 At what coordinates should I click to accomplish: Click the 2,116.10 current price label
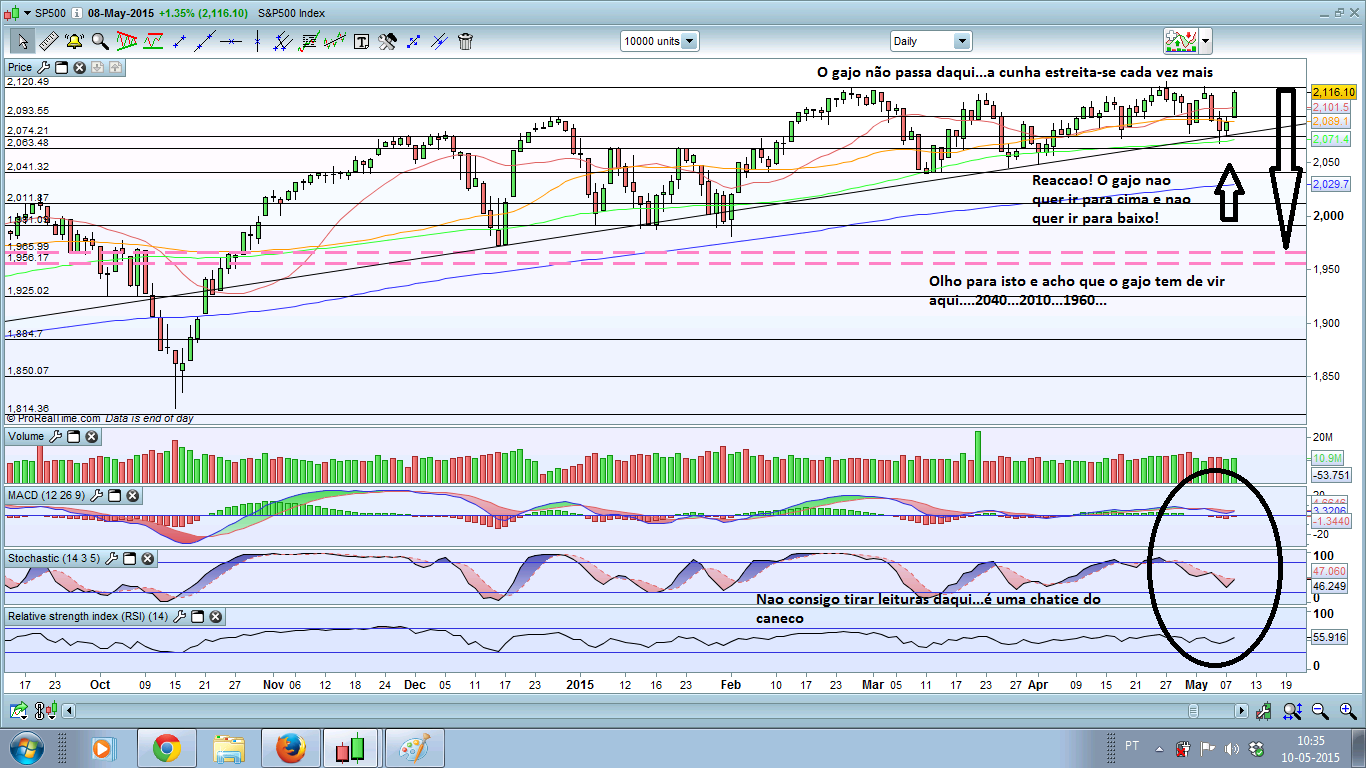pyautogui.click(x=1333, y=92)
